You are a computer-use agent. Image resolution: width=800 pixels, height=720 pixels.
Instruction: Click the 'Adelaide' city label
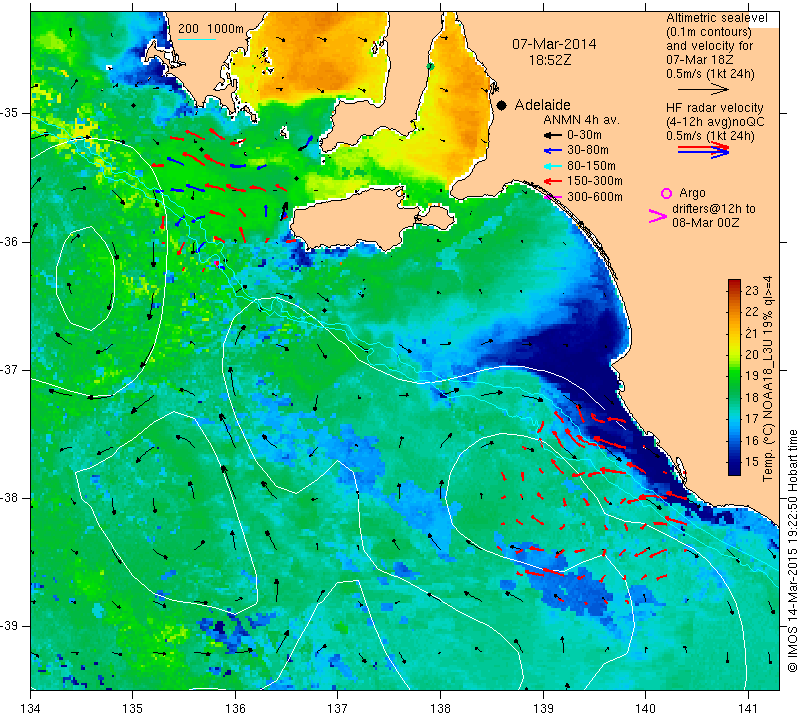pyautogui.click(x=542, y=105)
